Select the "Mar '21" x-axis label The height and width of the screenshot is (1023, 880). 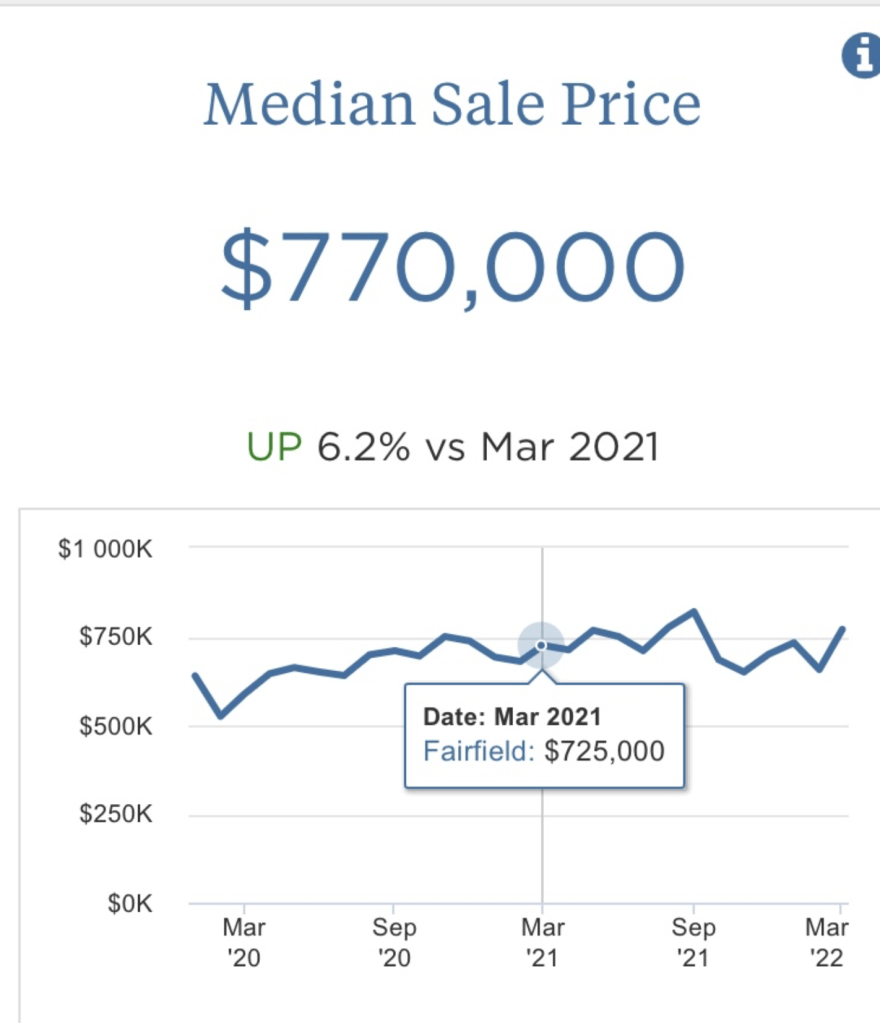point(542,943)
